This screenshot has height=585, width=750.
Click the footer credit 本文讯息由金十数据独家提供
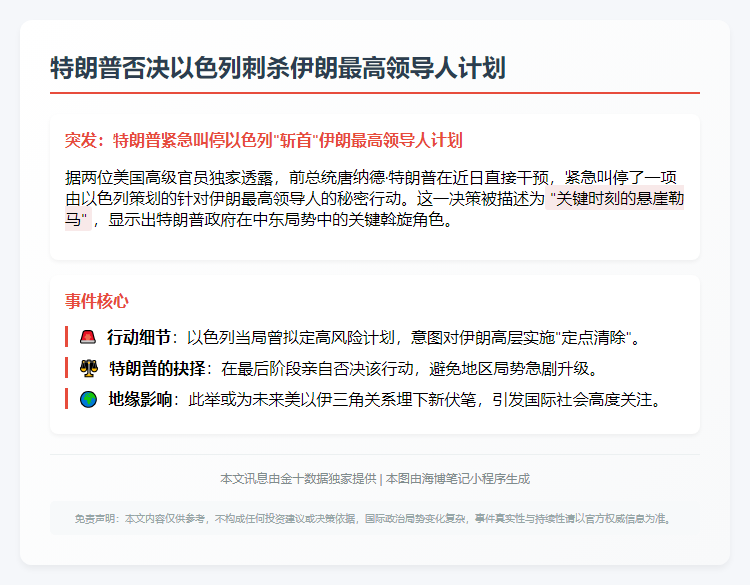click(298, 479)
